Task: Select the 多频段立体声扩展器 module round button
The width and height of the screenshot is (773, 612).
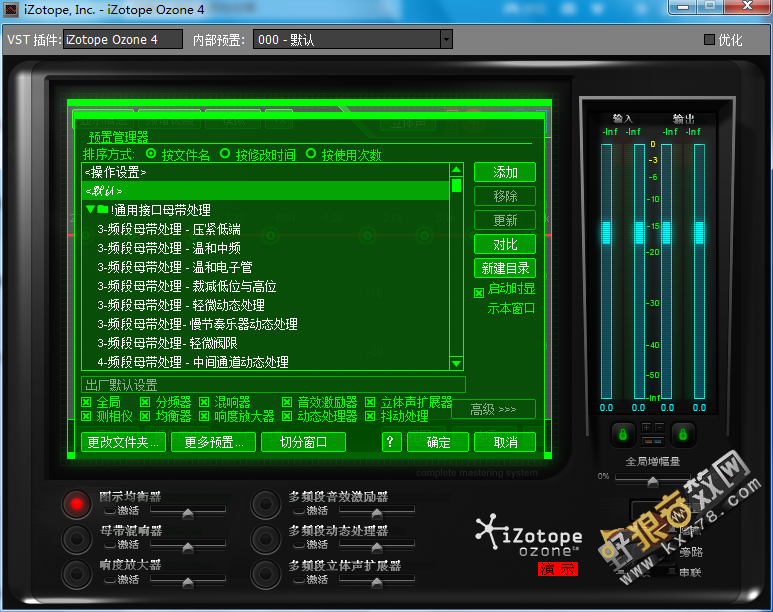Action: pos(266,574)
